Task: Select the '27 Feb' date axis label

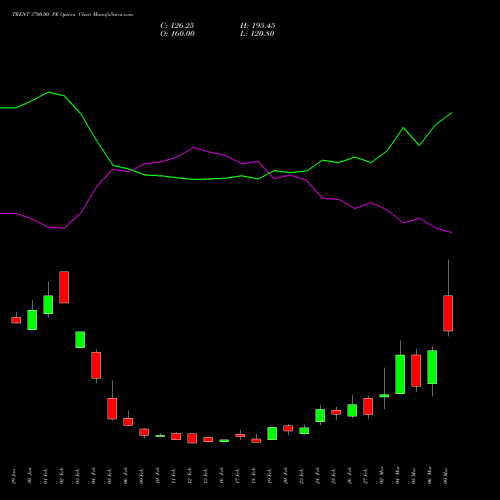Action: click(x=366, y=476)
